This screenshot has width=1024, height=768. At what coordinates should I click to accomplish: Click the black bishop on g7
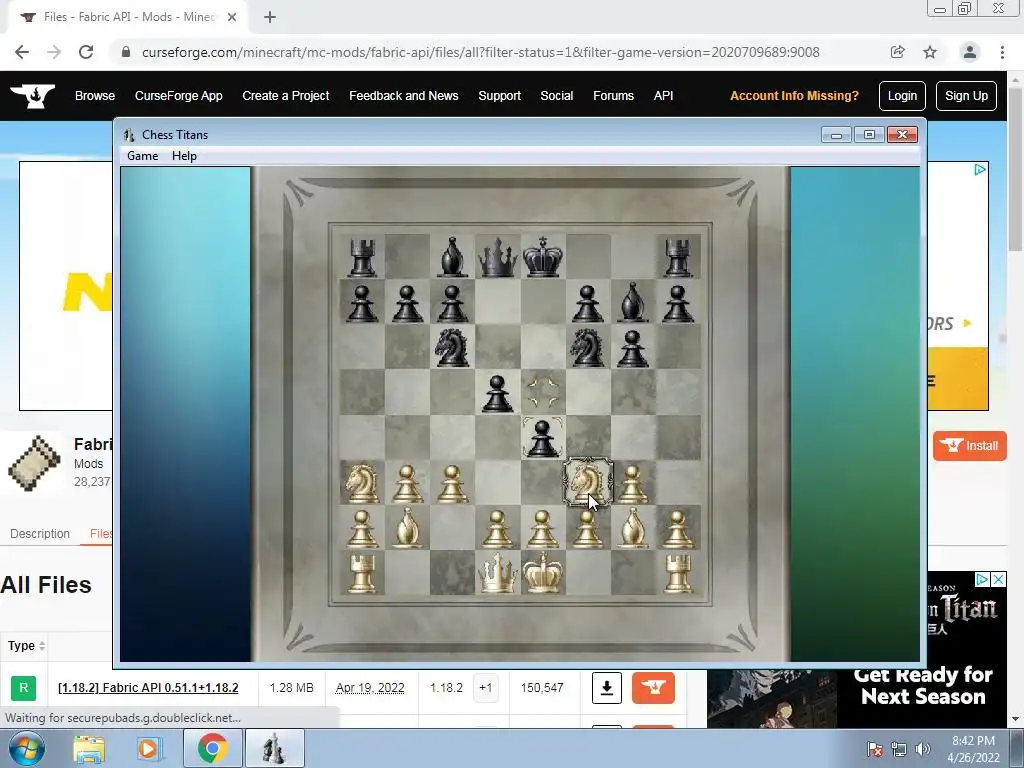pos(633,303)
